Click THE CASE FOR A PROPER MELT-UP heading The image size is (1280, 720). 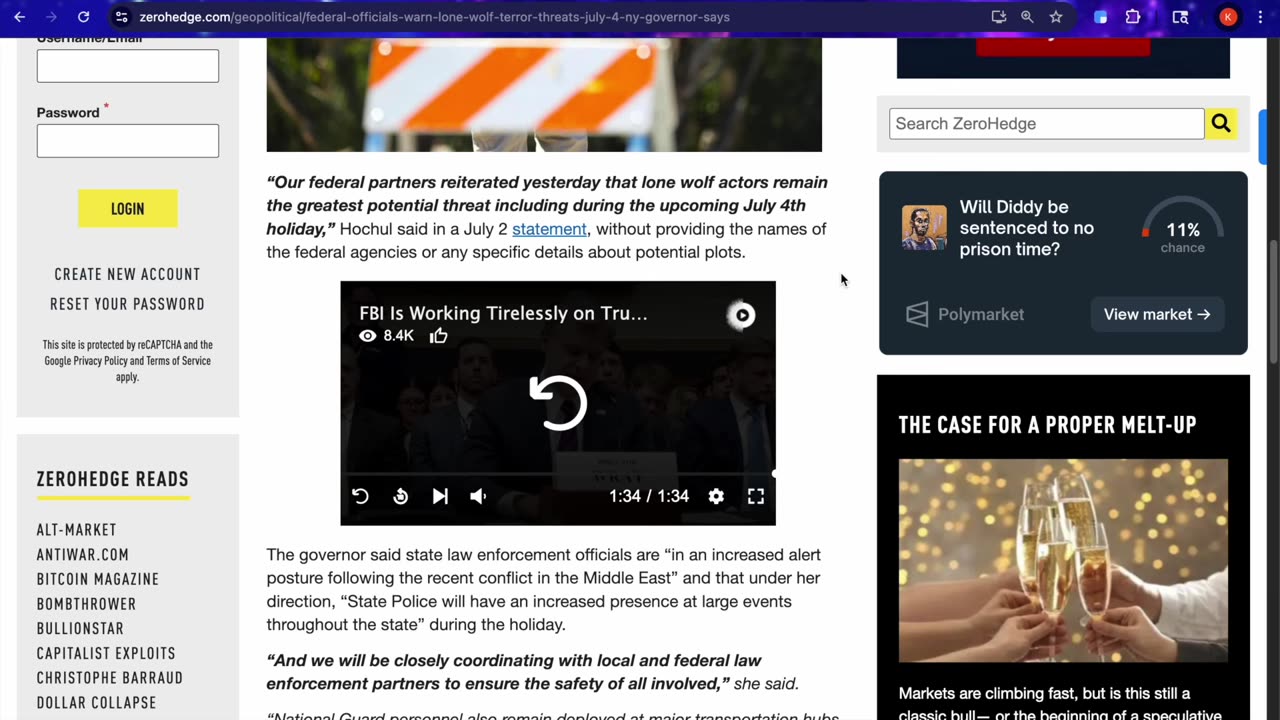(x=1047, y=425)
